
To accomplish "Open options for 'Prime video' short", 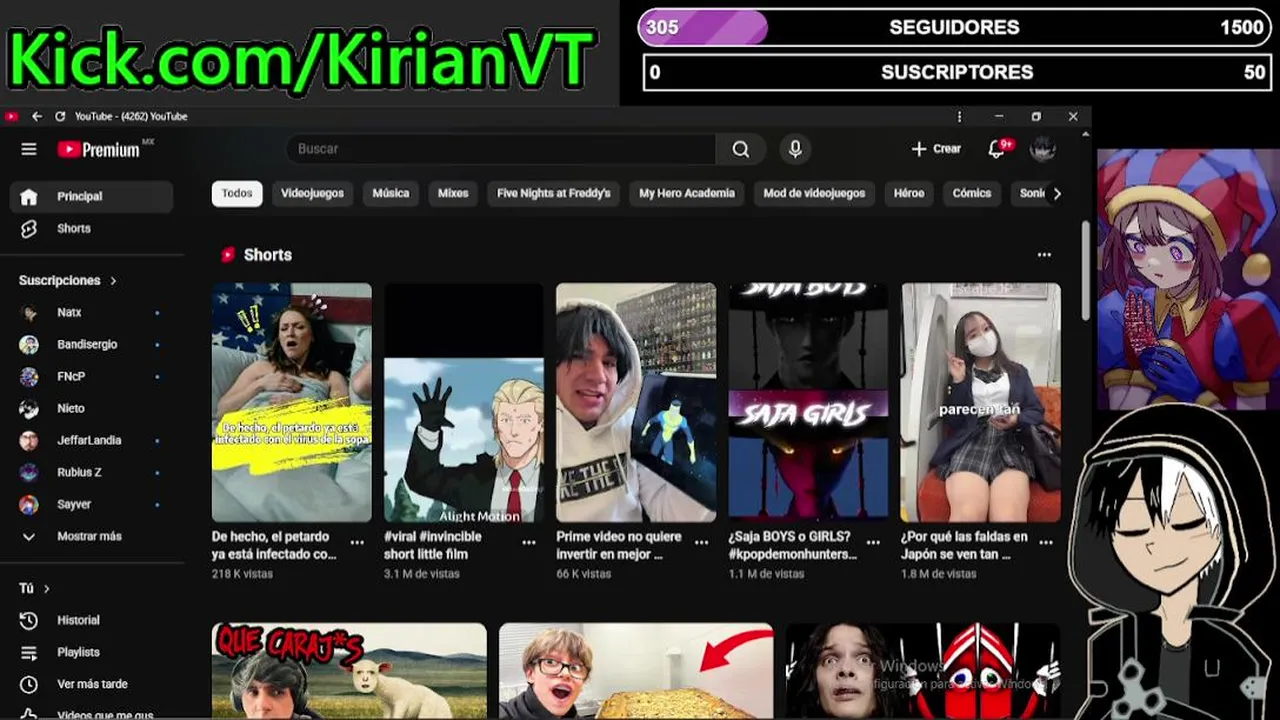I will point(702,542).
